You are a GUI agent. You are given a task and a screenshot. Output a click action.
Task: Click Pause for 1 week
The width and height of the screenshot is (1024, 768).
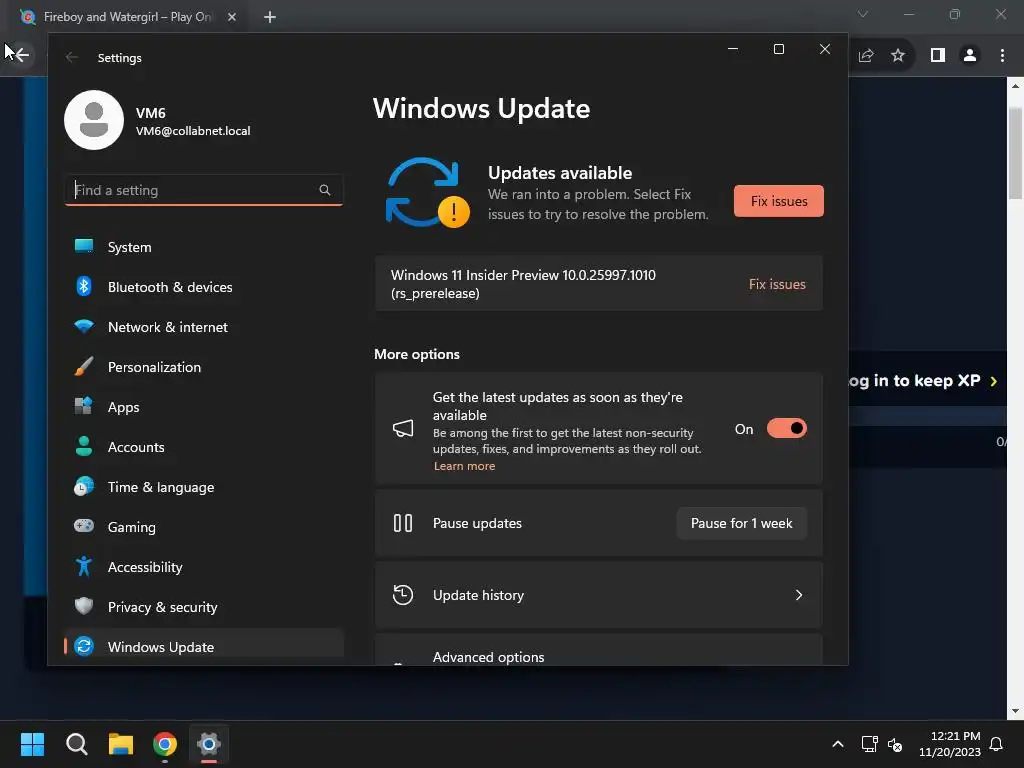click(741, 523)
